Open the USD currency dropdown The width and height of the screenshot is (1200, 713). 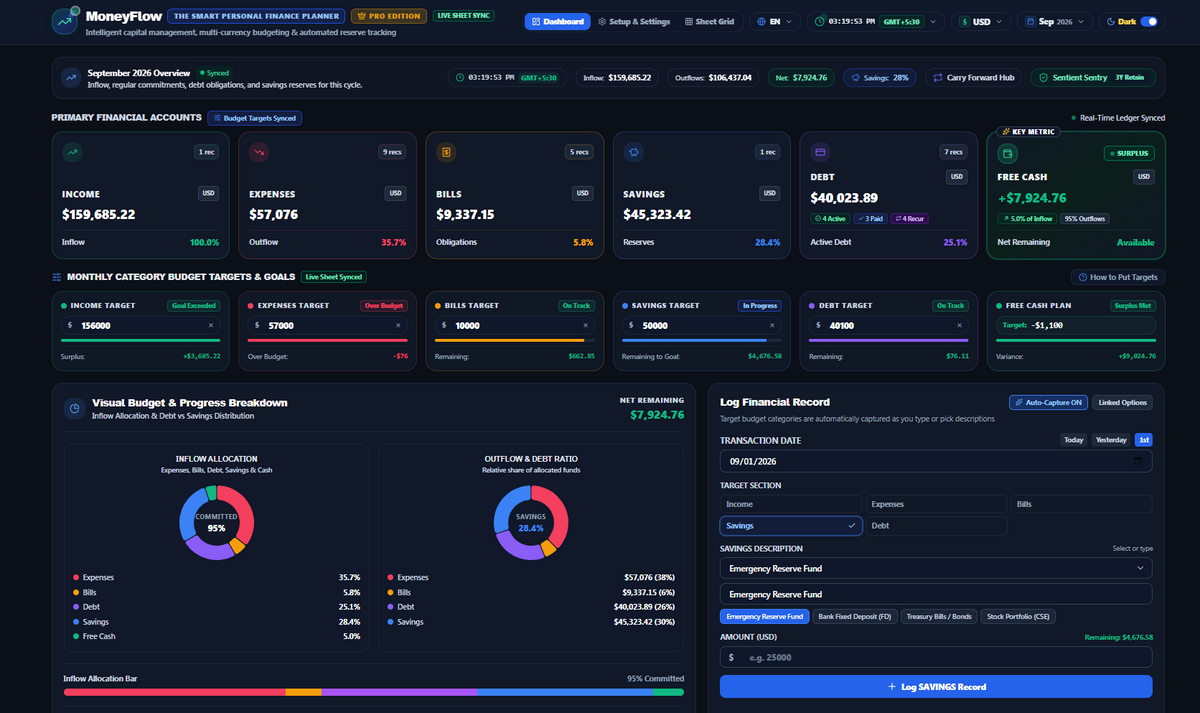coord(980,21)
